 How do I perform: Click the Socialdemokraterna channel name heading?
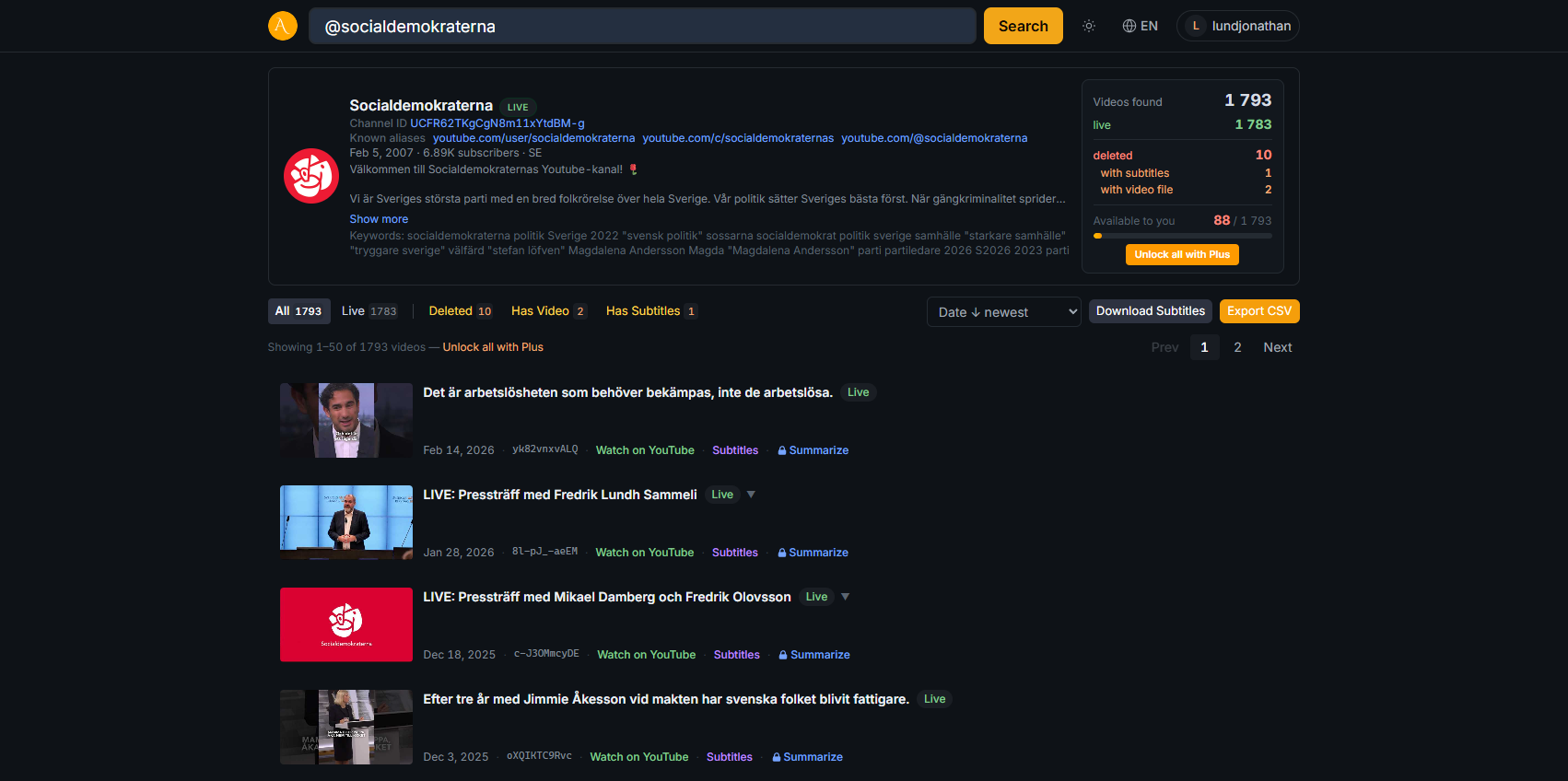[x=421, y=106]
